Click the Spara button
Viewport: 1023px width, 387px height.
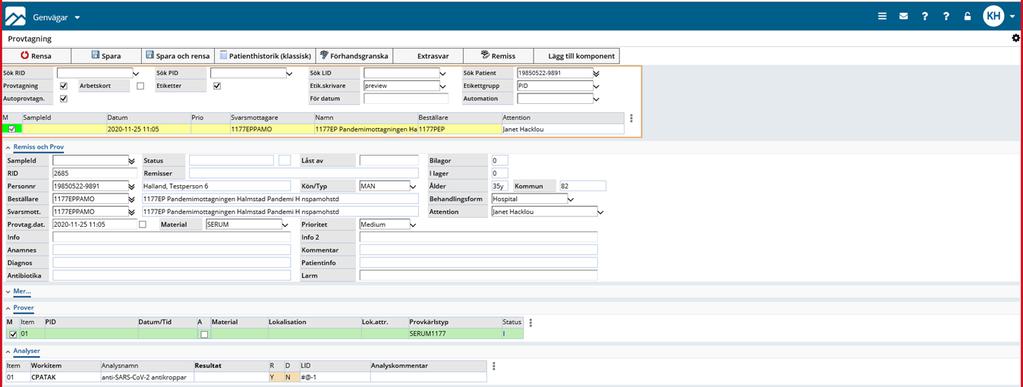coord(106,56)
